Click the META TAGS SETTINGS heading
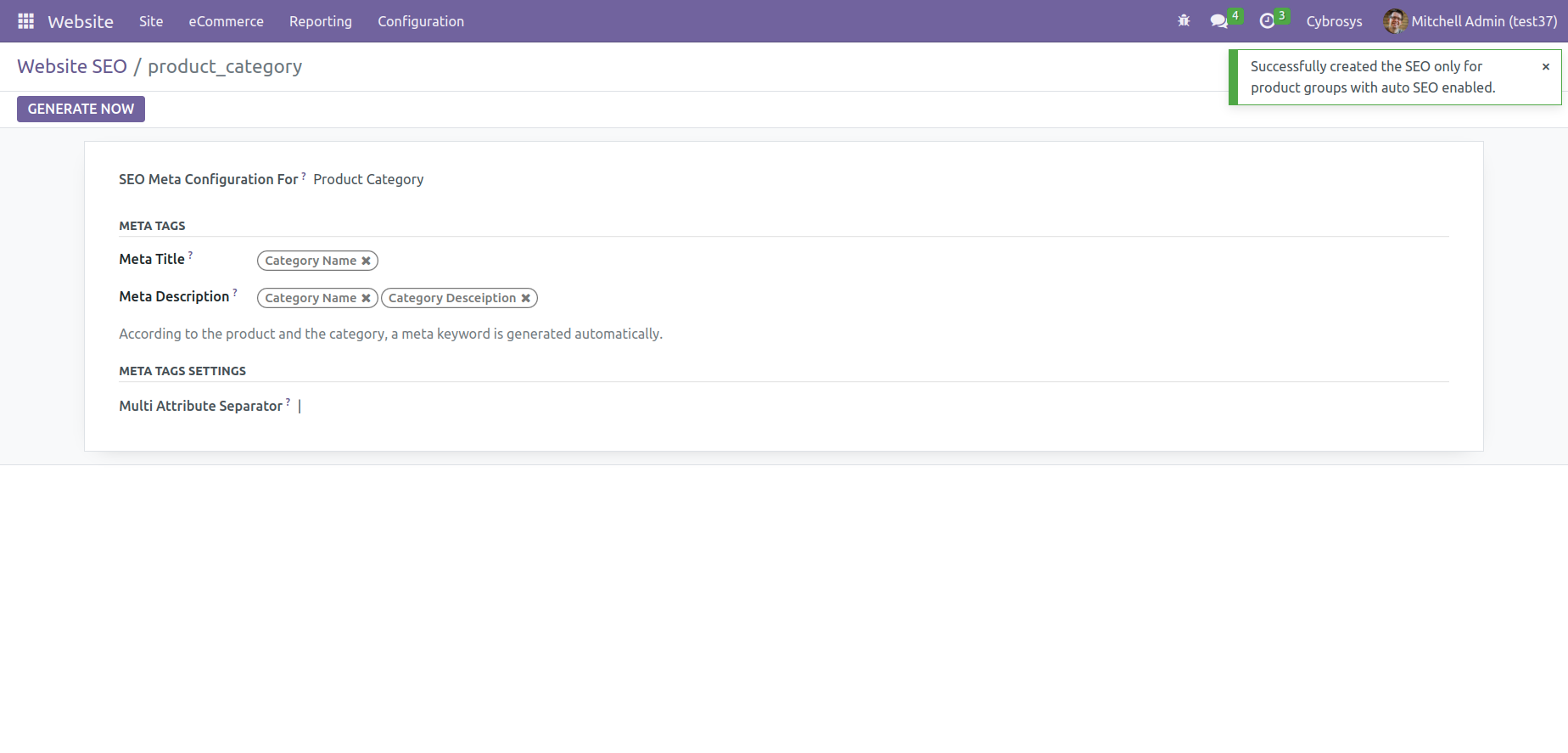The image size is (1568, 753). (182, 371)
